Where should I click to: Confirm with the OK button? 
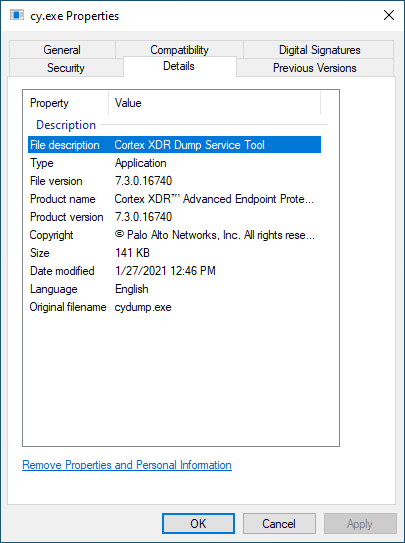[x=198, y=524]
